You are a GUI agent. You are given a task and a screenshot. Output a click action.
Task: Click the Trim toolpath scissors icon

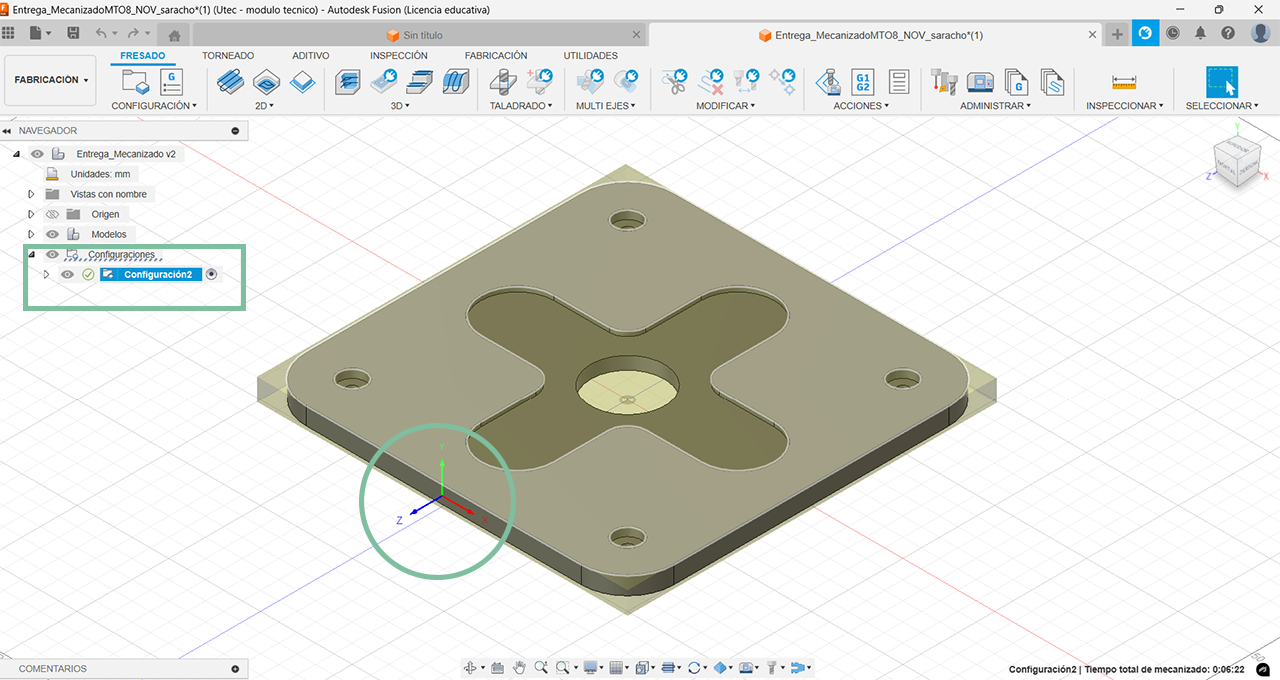675,81
